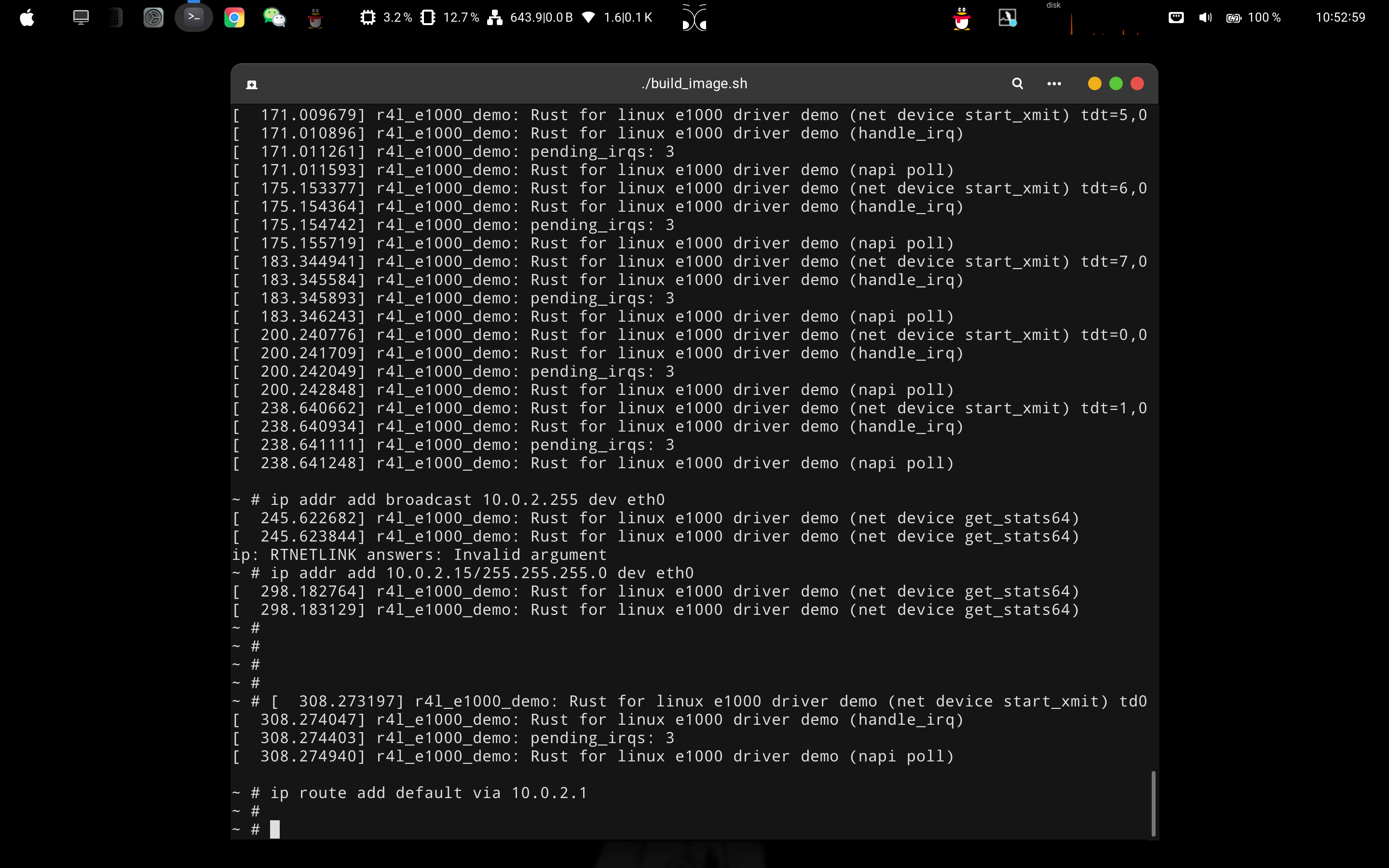The width and height of the screenshot is (1389, 868).
Task: Click the show desktop monitor icon
Action: pyautogui.click(x=81, y=18)
